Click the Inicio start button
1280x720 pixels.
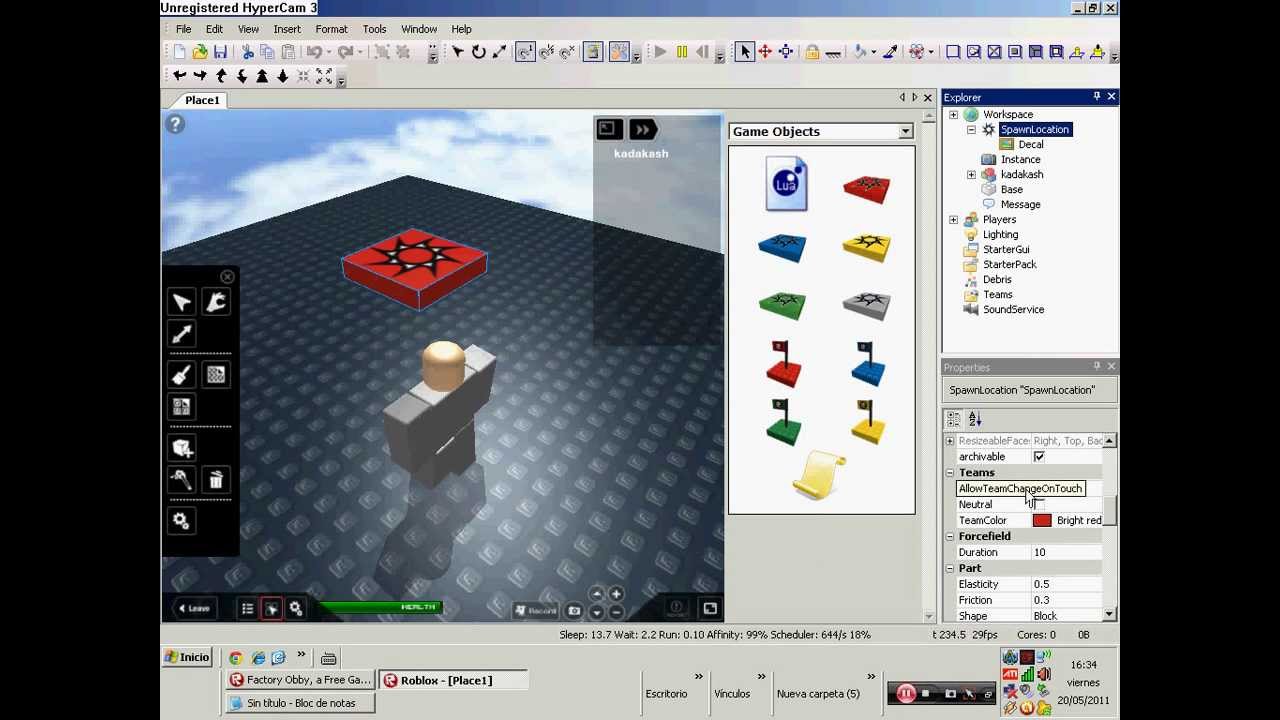coord(187,658)
